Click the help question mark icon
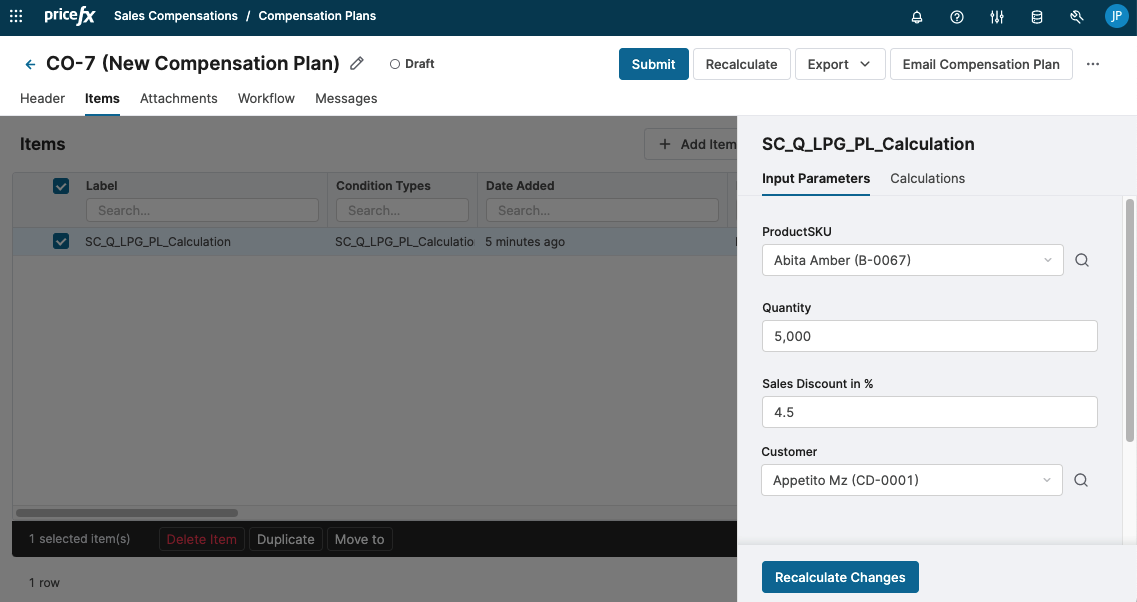The image size is (1137, 602). pyautogui.click(x=957, y=17)
